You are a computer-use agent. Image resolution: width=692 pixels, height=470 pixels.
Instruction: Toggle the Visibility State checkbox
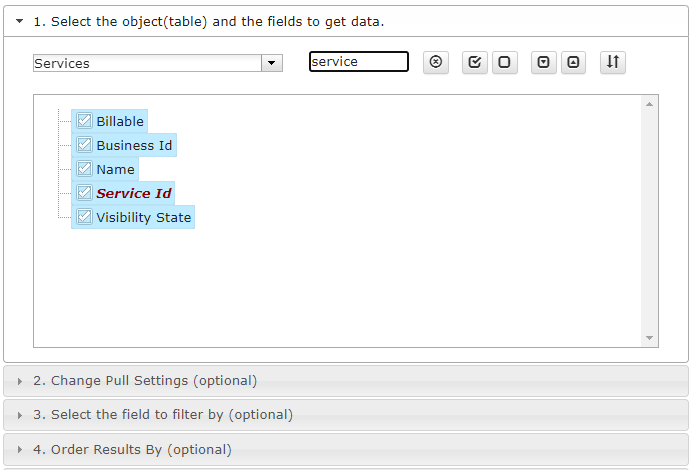tap(84, 217)
